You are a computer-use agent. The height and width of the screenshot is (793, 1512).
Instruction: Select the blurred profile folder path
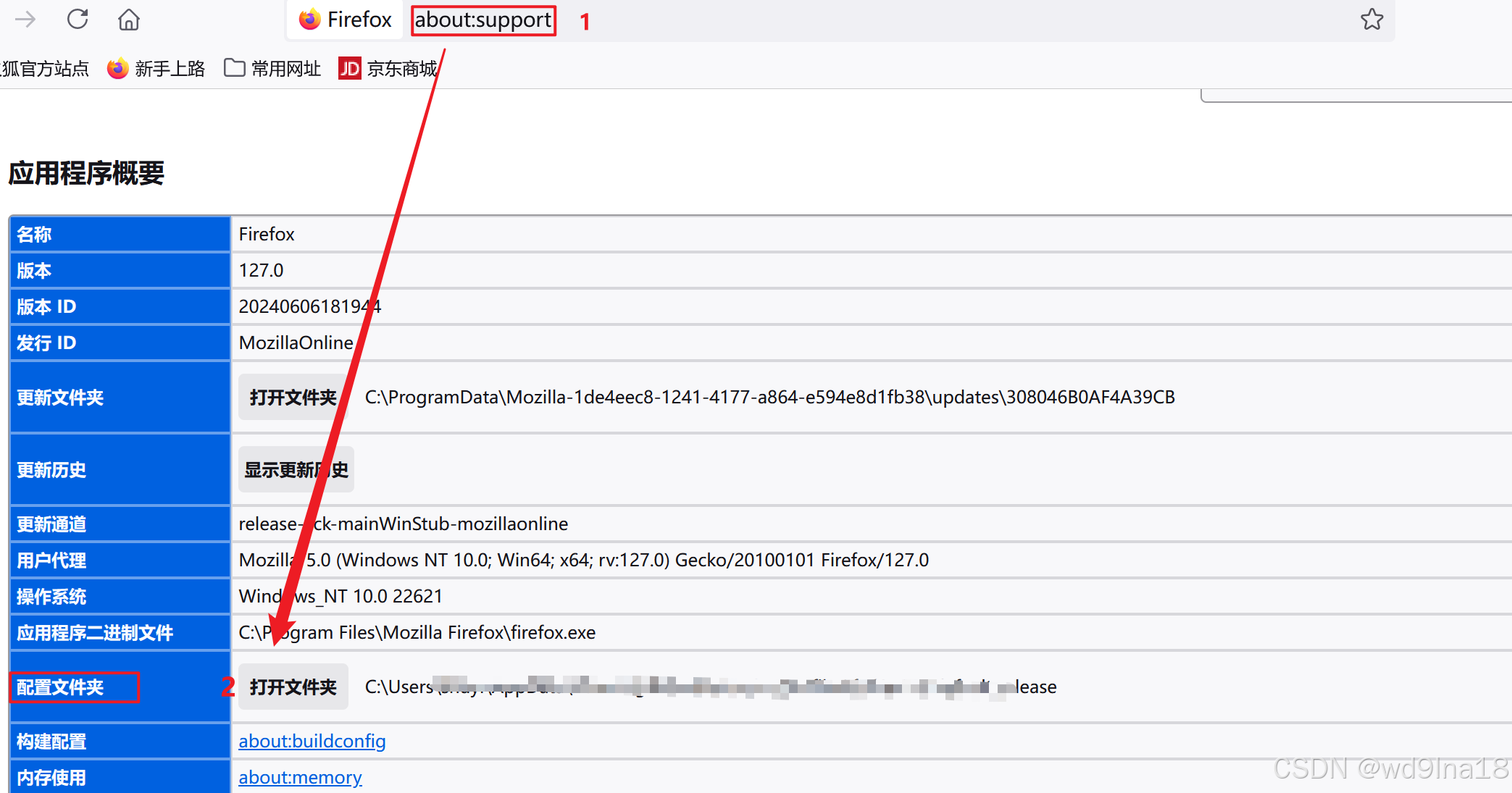coord(711,687)
